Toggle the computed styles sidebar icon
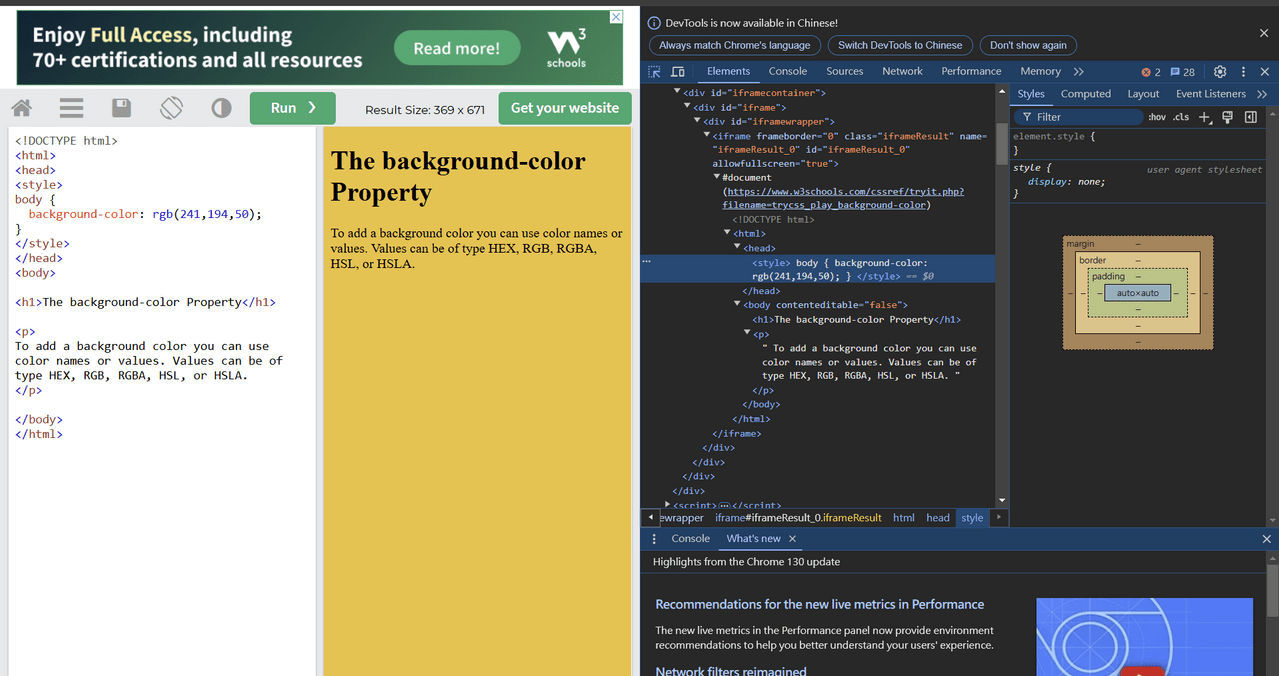Viewport: 1279px width, 676px height. tap(1251, 117)
